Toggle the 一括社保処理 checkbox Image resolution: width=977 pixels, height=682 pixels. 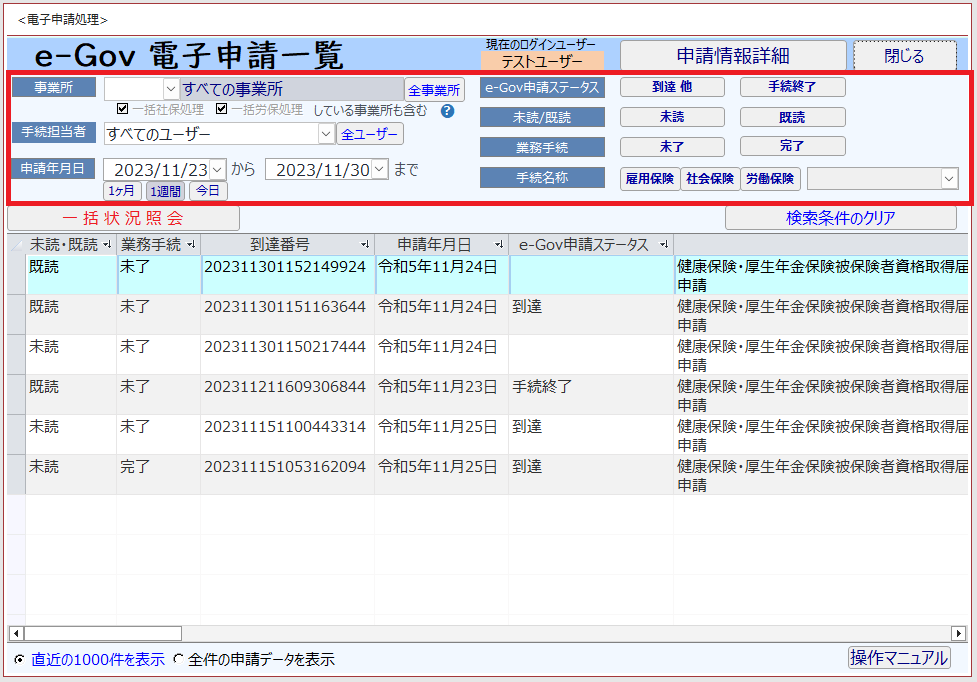tap(122, 110)
